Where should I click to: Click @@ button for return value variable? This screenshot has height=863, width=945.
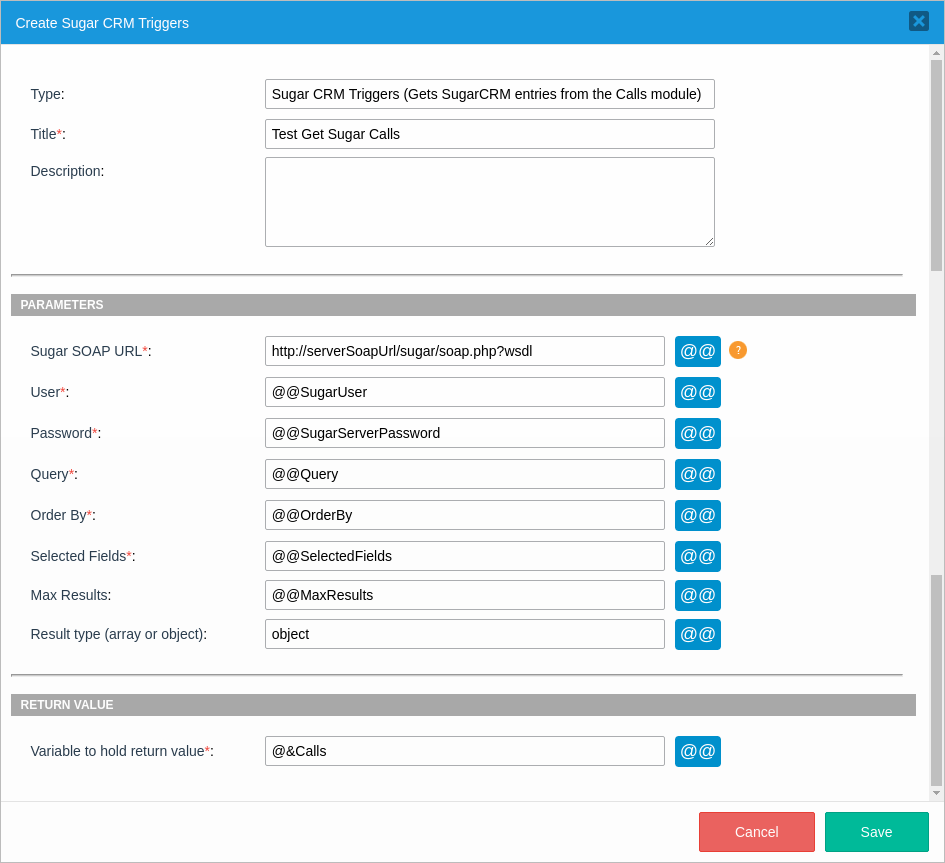[x=697, y=751]
